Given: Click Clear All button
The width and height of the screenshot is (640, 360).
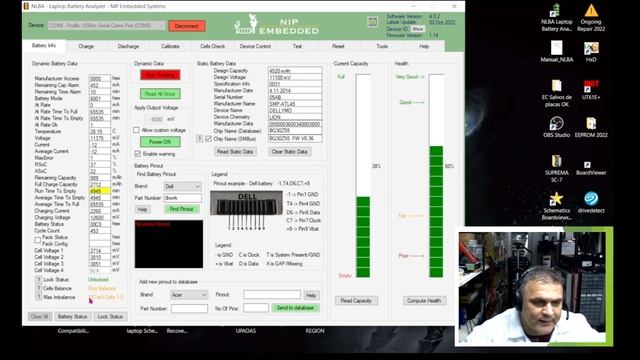Looking at the screenshot, I should (40, 316).
